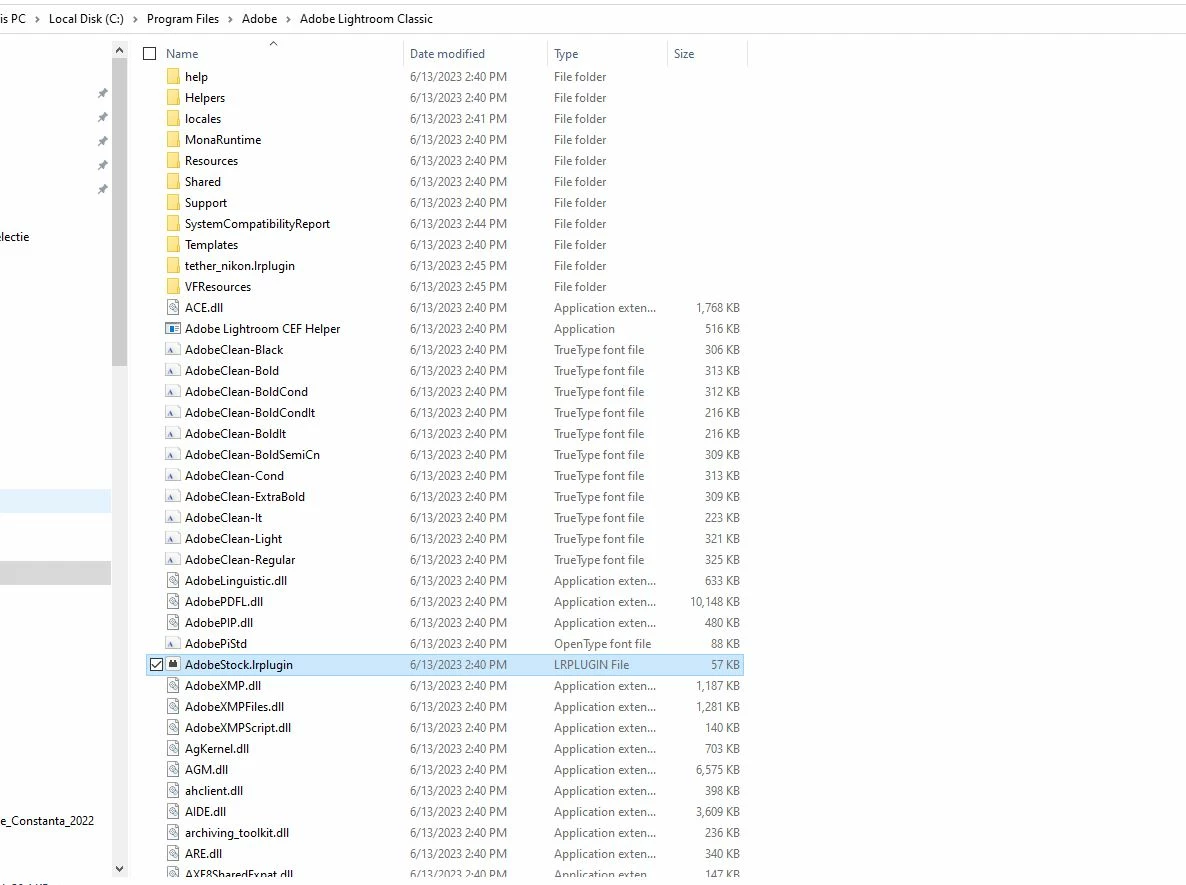Open Local Disk (C:) in breadcrumb
The width and height of the screenshot is (1186, 885).
tap(86, 19)
